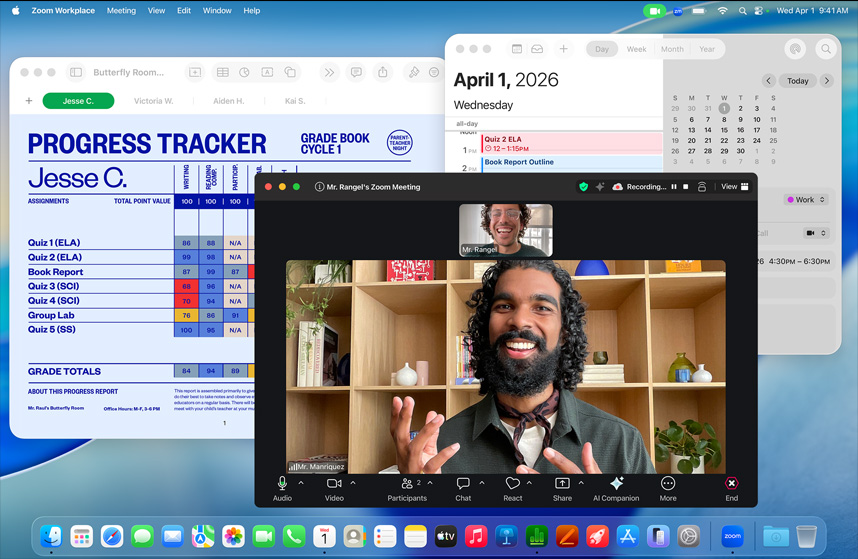Select the Victoria W. sheet tab
The width and height of the screenshot is (858, 559).
click(153, 101)
